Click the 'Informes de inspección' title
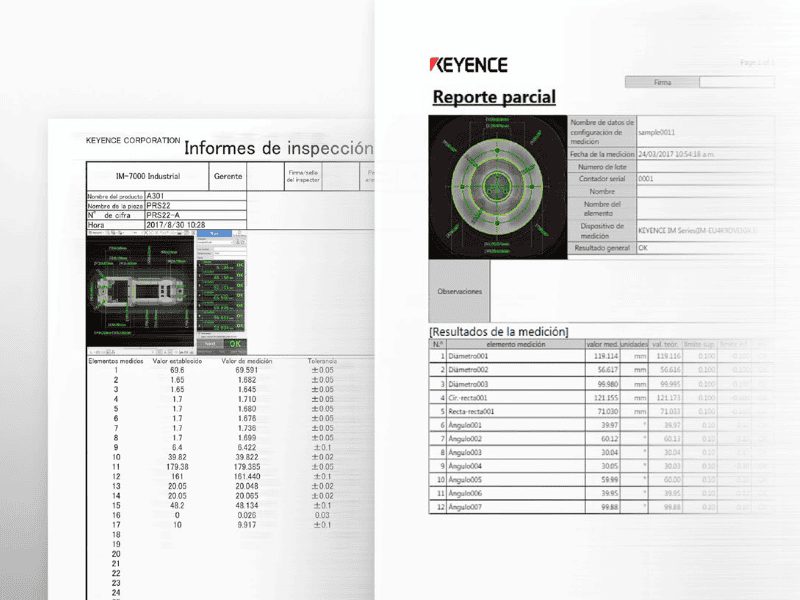 tap(279, 148)
